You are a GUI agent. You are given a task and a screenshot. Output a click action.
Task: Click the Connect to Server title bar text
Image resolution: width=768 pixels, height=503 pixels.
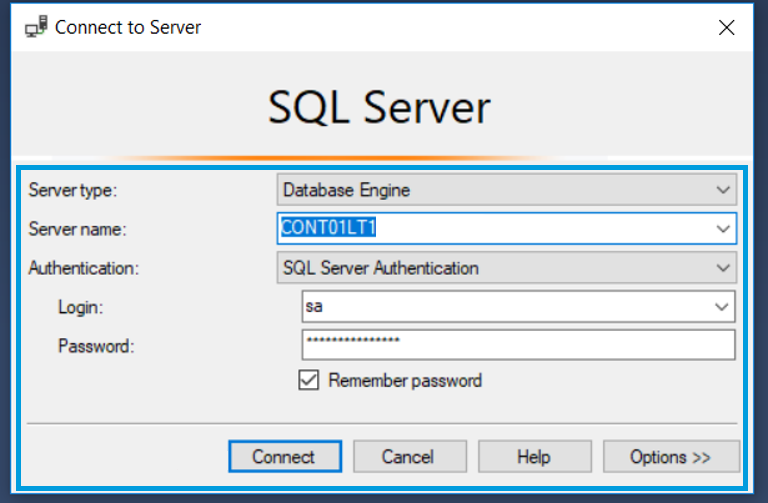[x=128, y=28]
